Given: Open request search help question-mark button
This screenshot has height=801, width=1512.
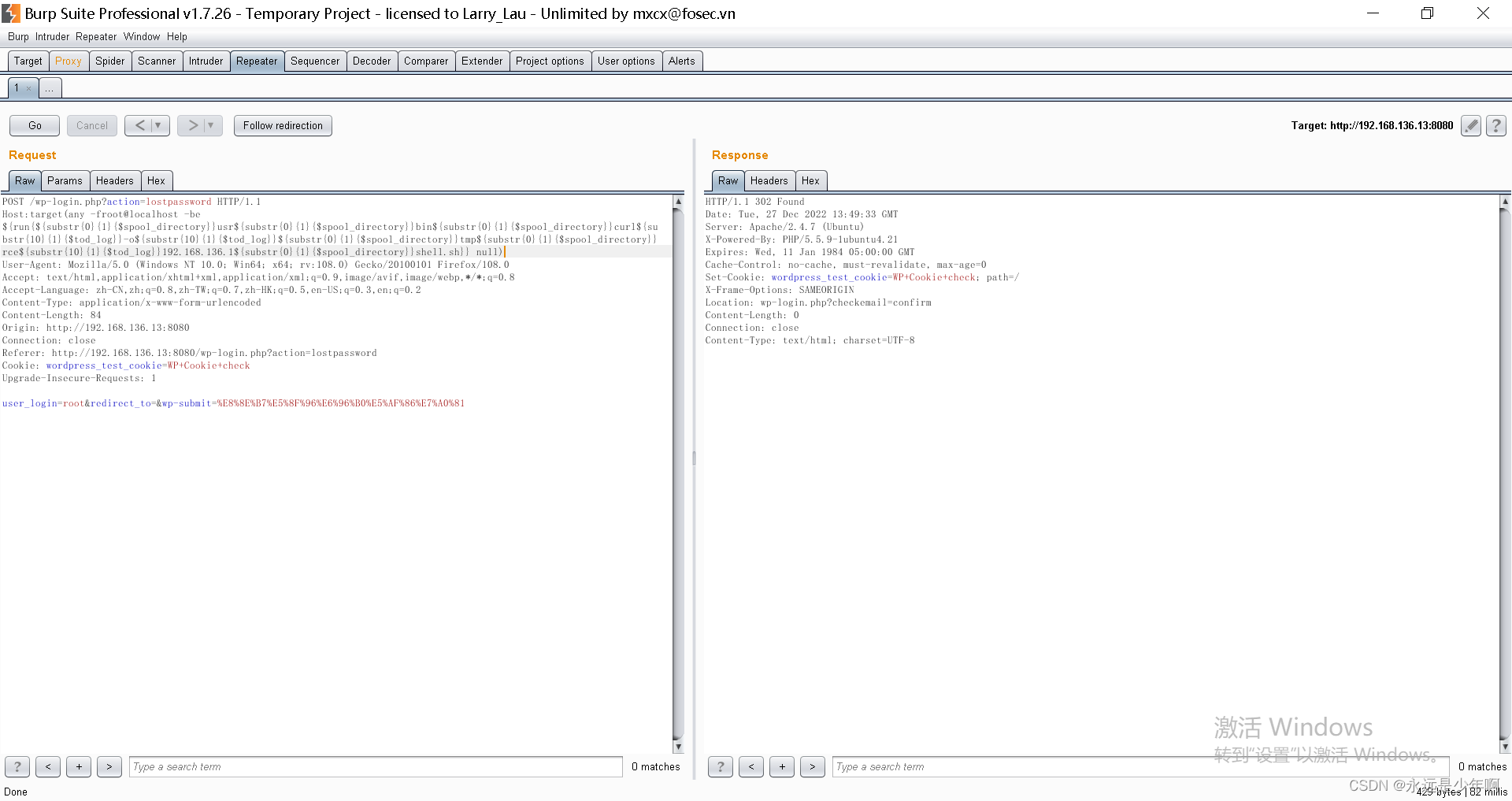Looking at the screenshot, I should coord(17,766).
